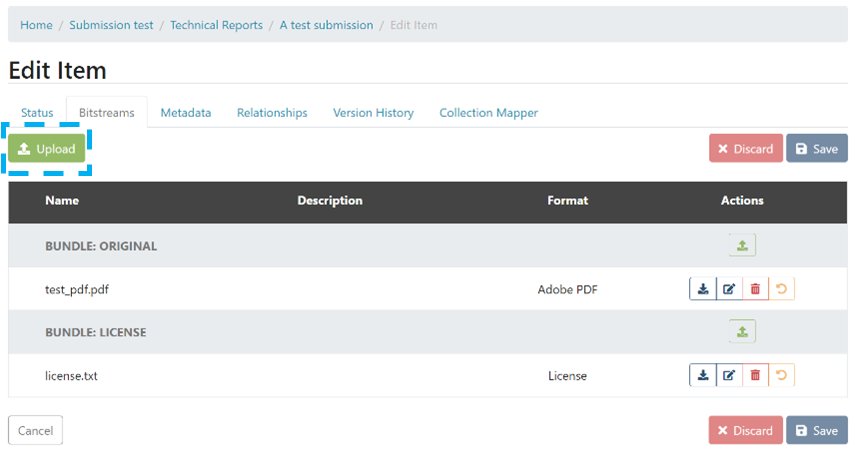Undo changes for license.txt
Screen dimensions: 855x459
[781, 375]
